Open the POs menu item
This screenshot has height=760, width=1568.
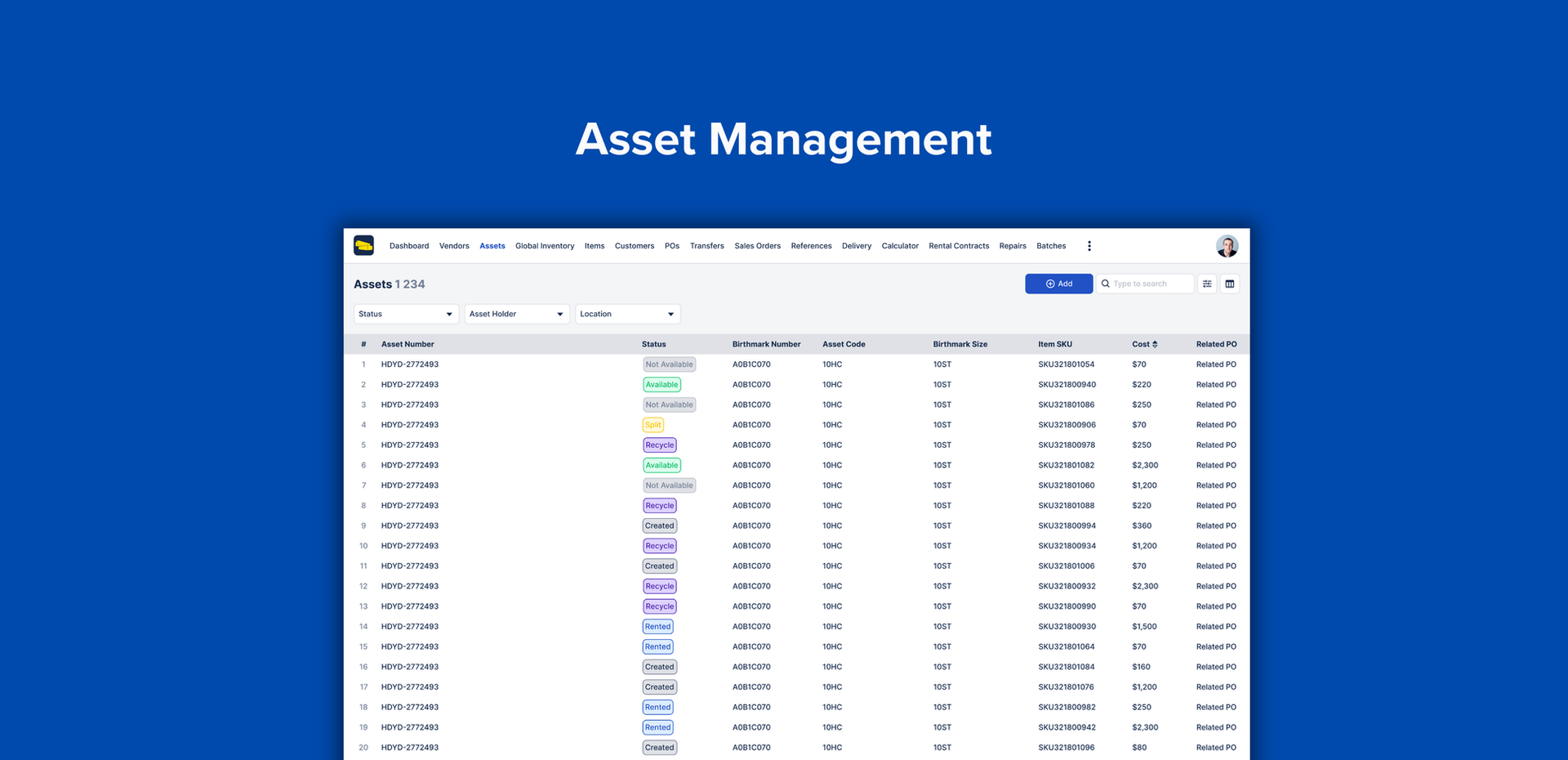point(672,246)
